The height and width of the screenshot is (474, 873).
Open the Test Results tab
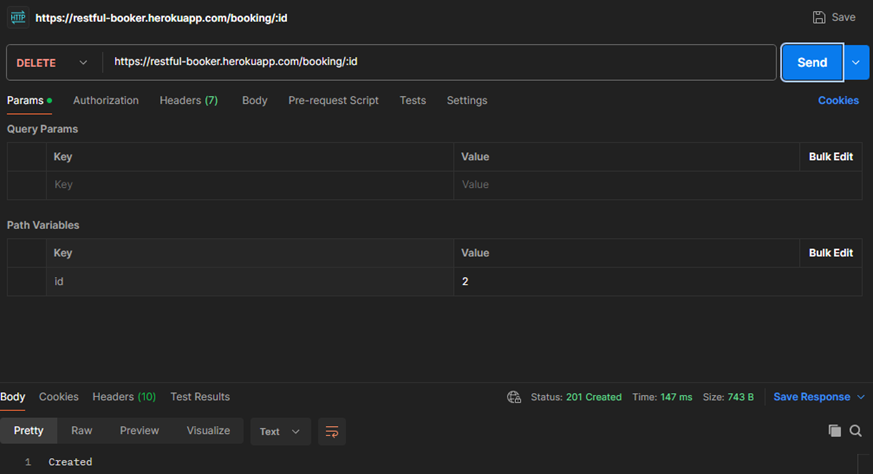[200, 397]
